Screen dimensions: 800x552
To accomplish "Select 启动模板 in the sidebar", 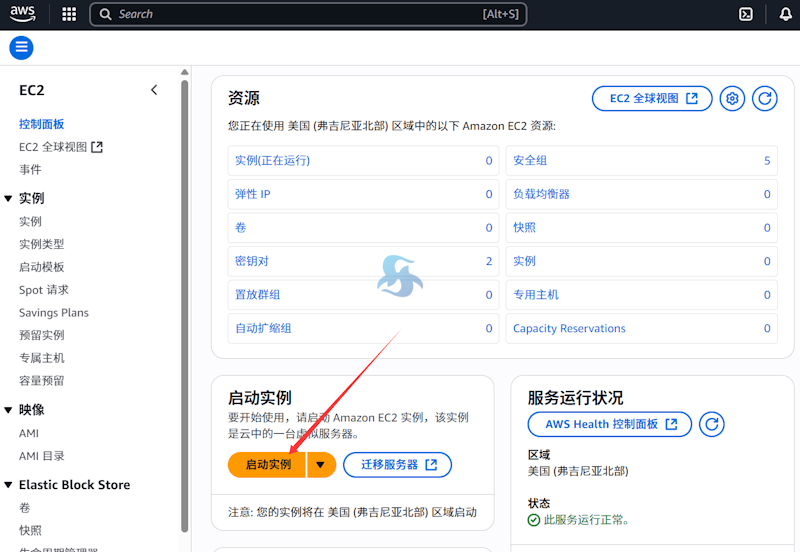I will tap(42, 267).
